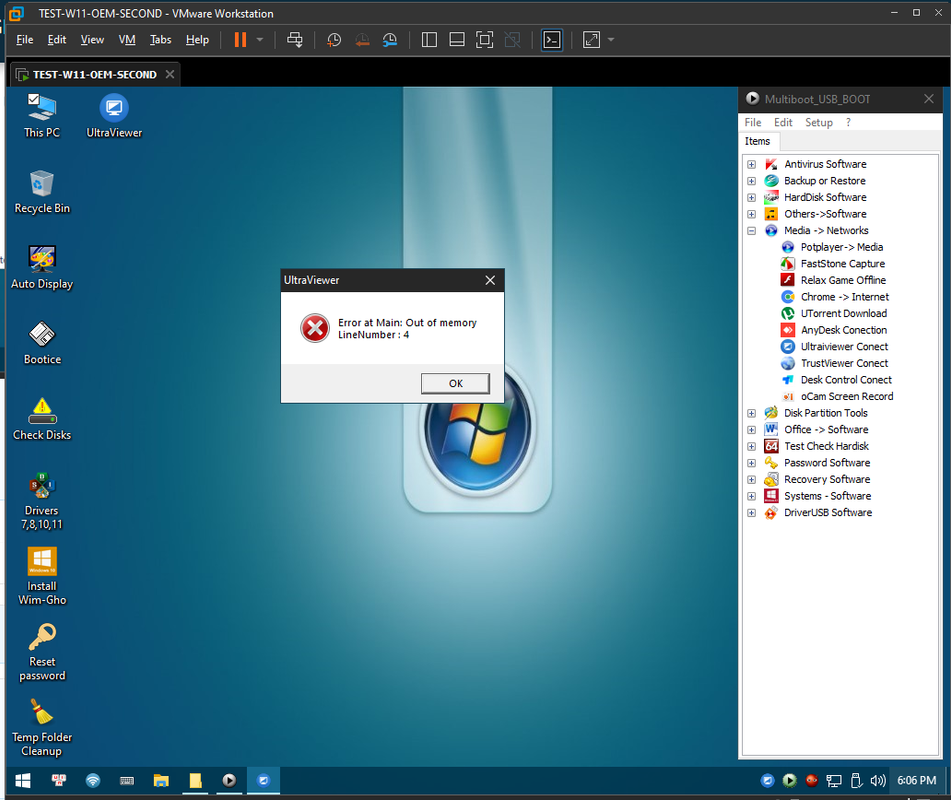Click the VMware stretch guest icon
This screenshot has width=951, height=800.
point(591,40)
